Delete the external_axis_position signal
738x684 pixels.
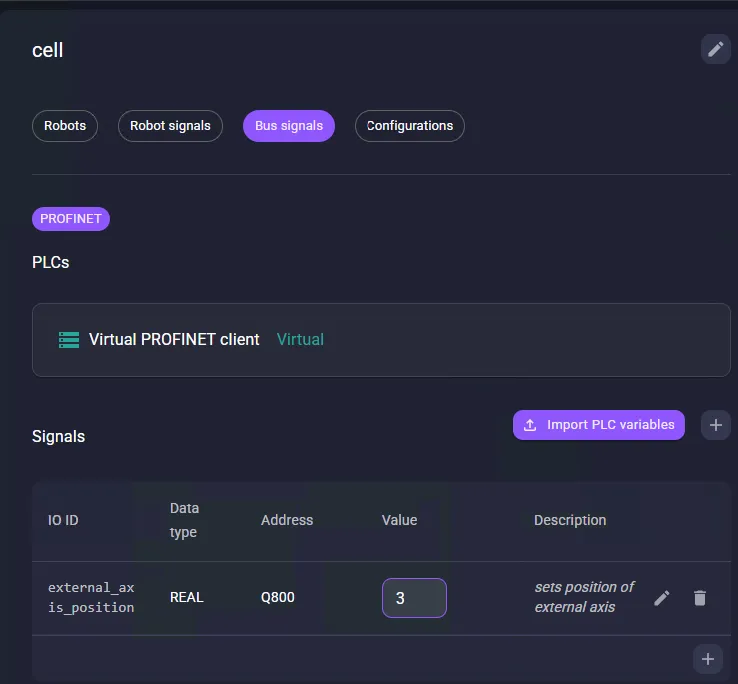coord(700,598)
